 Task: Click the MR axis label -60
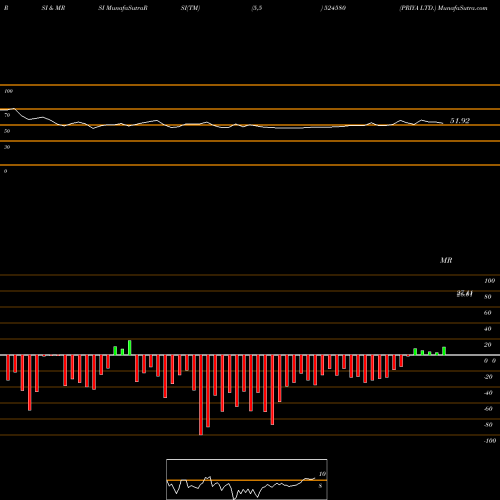(x=488, y=409)
